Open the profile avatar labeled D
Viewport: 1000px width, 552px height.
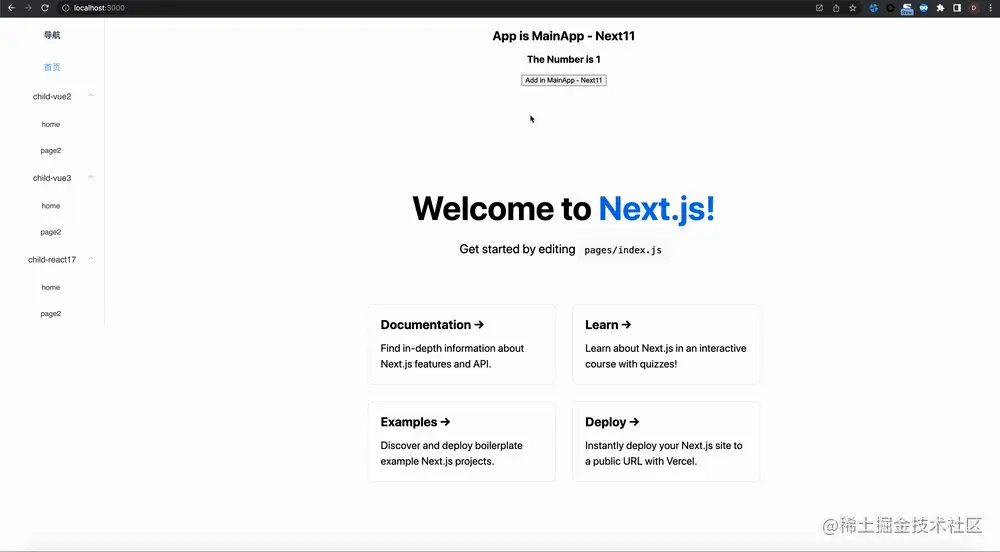click(x=974, y=8)
